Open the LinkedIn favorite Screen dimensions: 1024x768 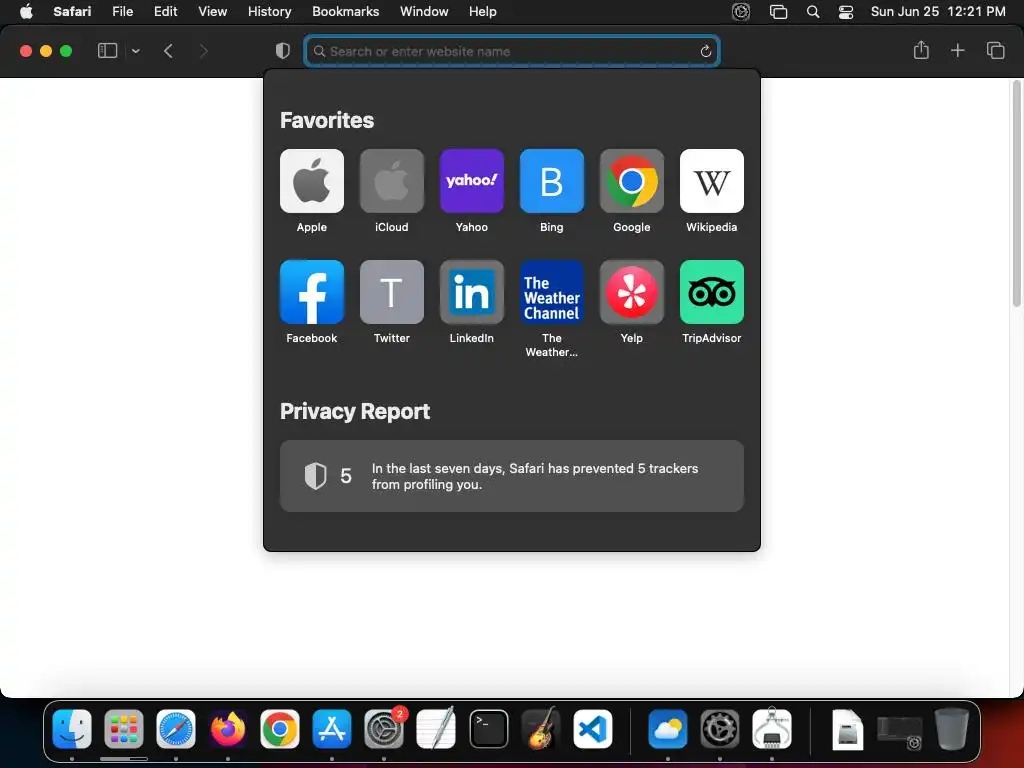point(472,292)
